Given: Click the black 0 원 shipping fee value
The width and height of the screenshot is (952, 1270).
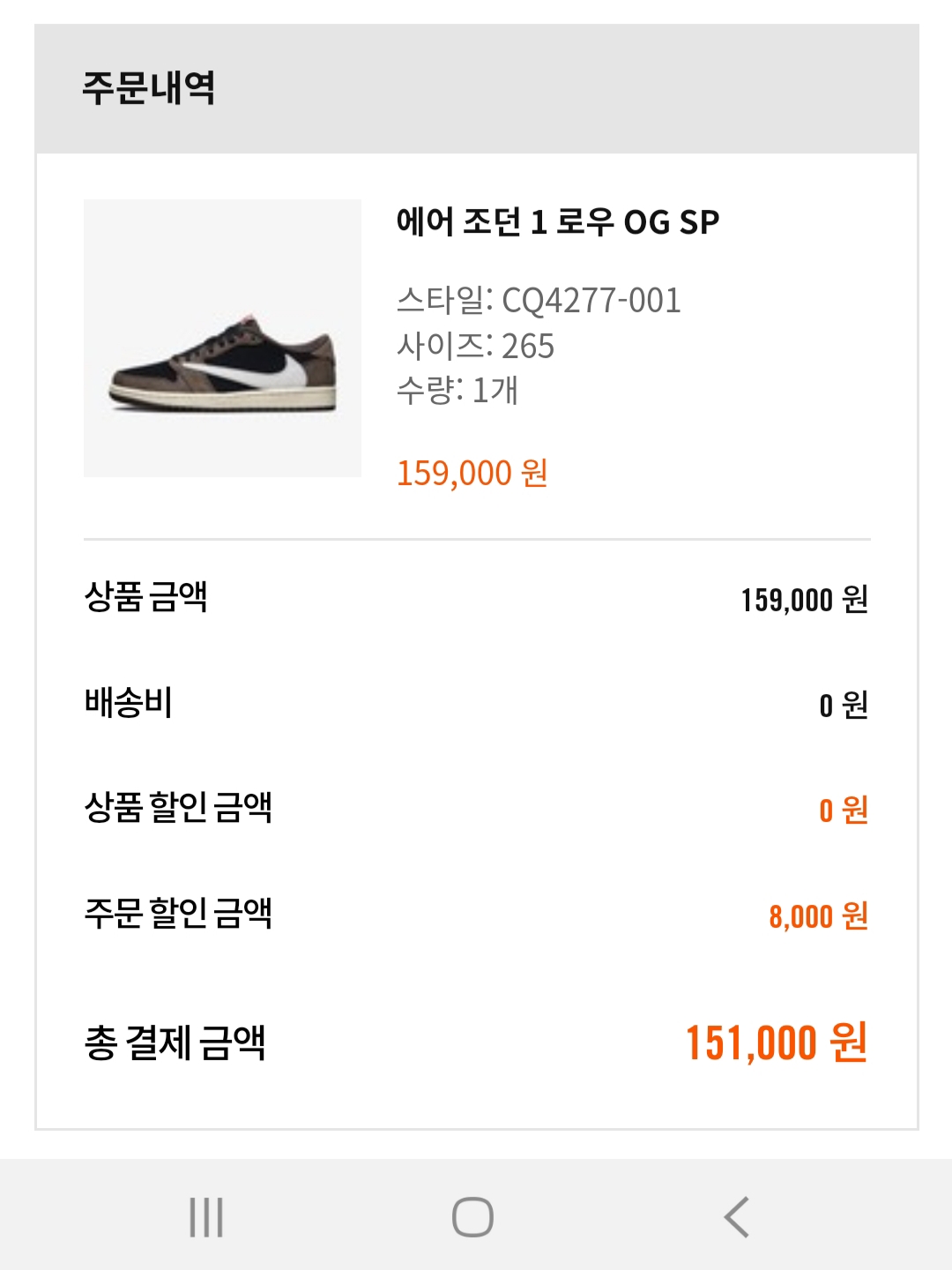Looking at the screenshot, I should click(843, 706).
